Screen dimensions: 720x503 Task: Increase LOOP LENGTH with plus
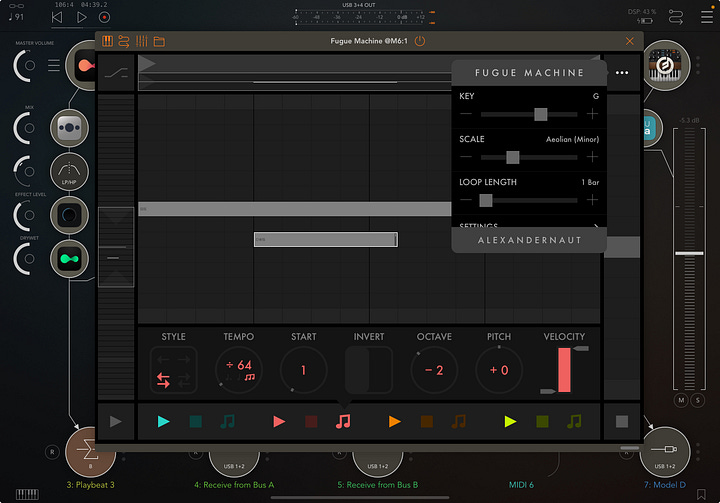pyautogui.click(x=592, y=200)
